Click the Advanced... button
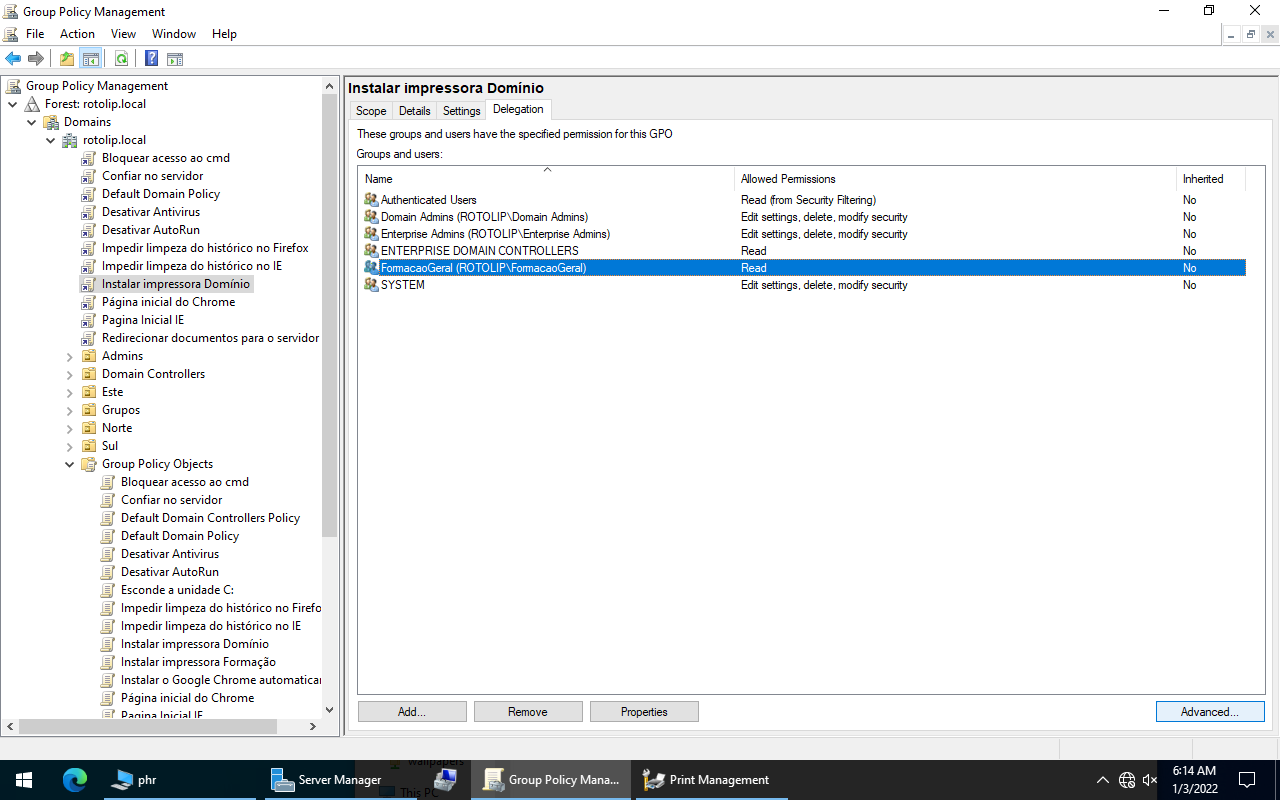This screenshot has width=1280, height=800. click(x=1209, y=712)
